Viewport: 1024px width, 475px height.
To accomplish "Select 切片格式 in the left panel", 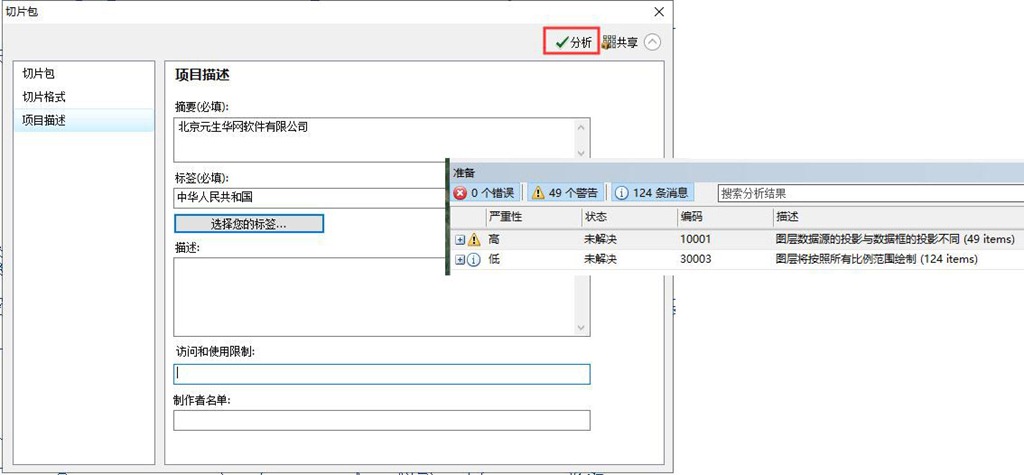I will pos(44,97).
